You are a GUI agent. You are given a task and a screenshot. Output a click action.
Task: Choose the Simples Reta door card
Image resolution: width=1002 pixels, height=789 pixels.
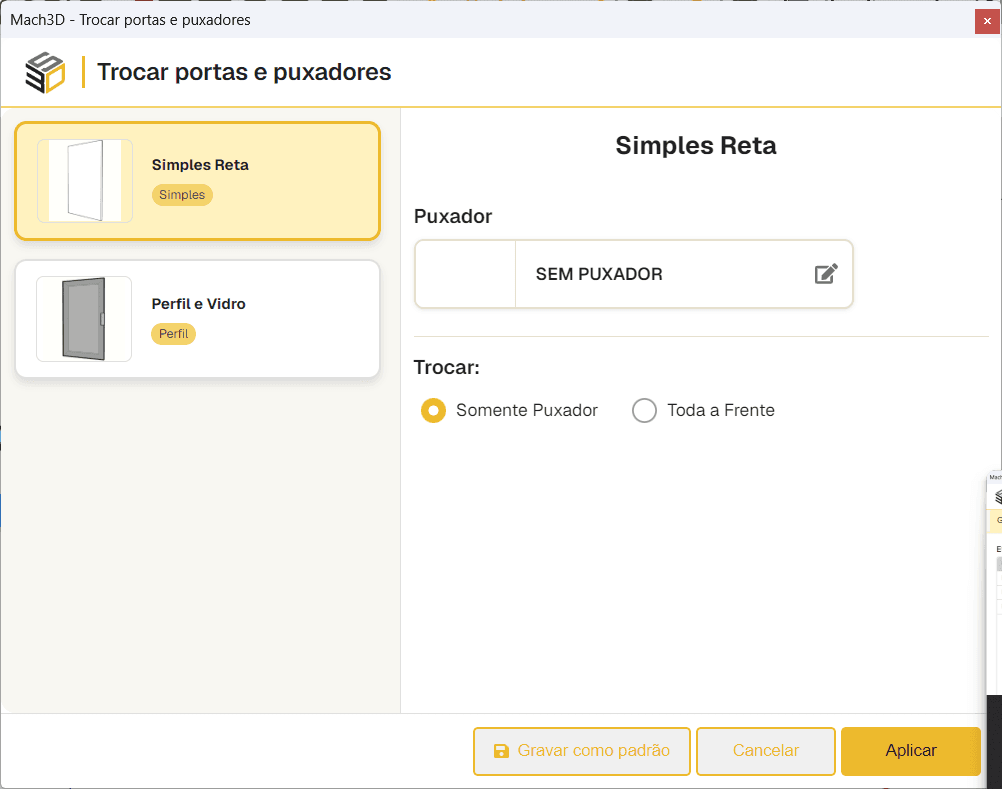coord(197,181)
